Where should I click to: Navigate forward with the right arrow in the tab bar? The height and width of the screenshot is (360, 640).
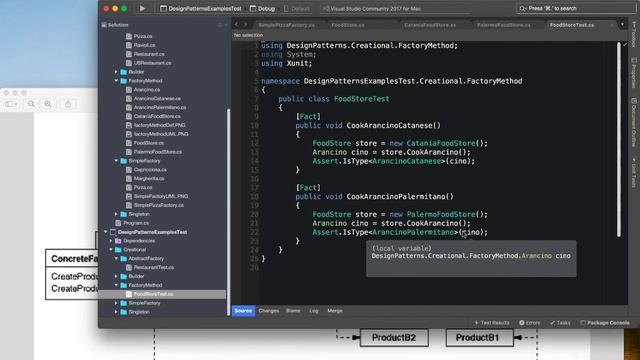[245, 24]
